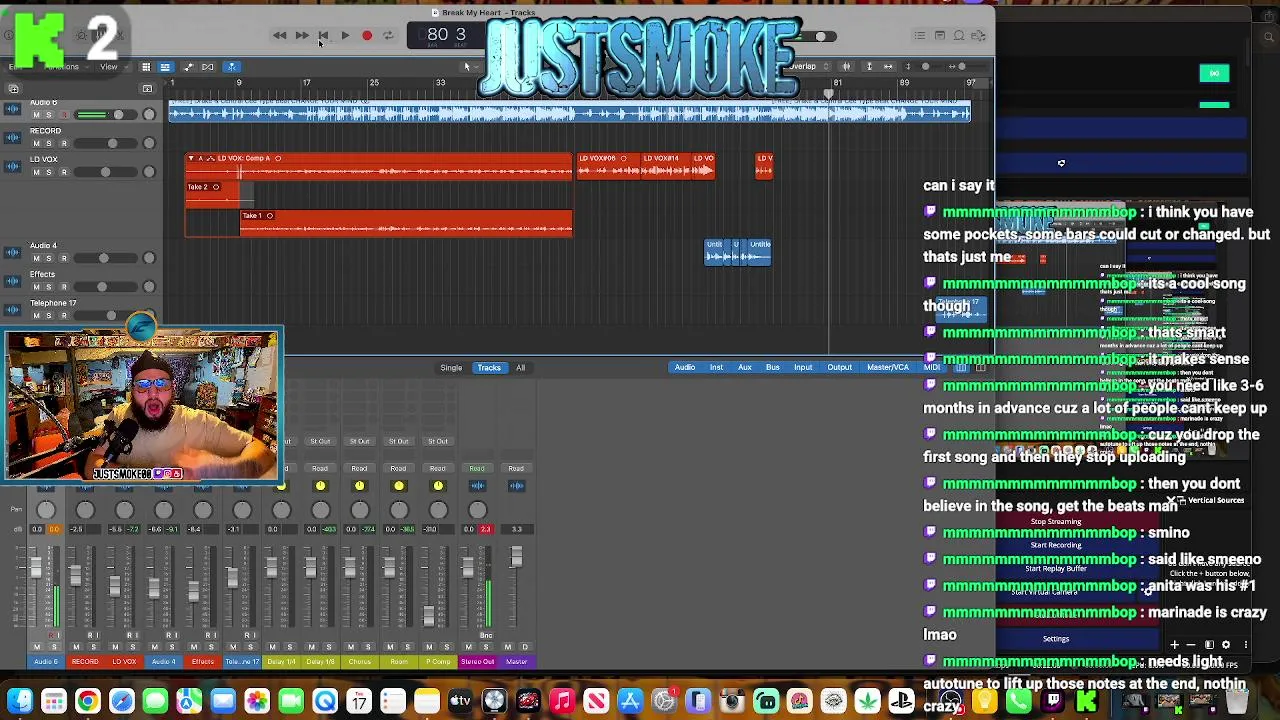
Task: Click the LD VOX track volume slider
Action: click(106, 172)
